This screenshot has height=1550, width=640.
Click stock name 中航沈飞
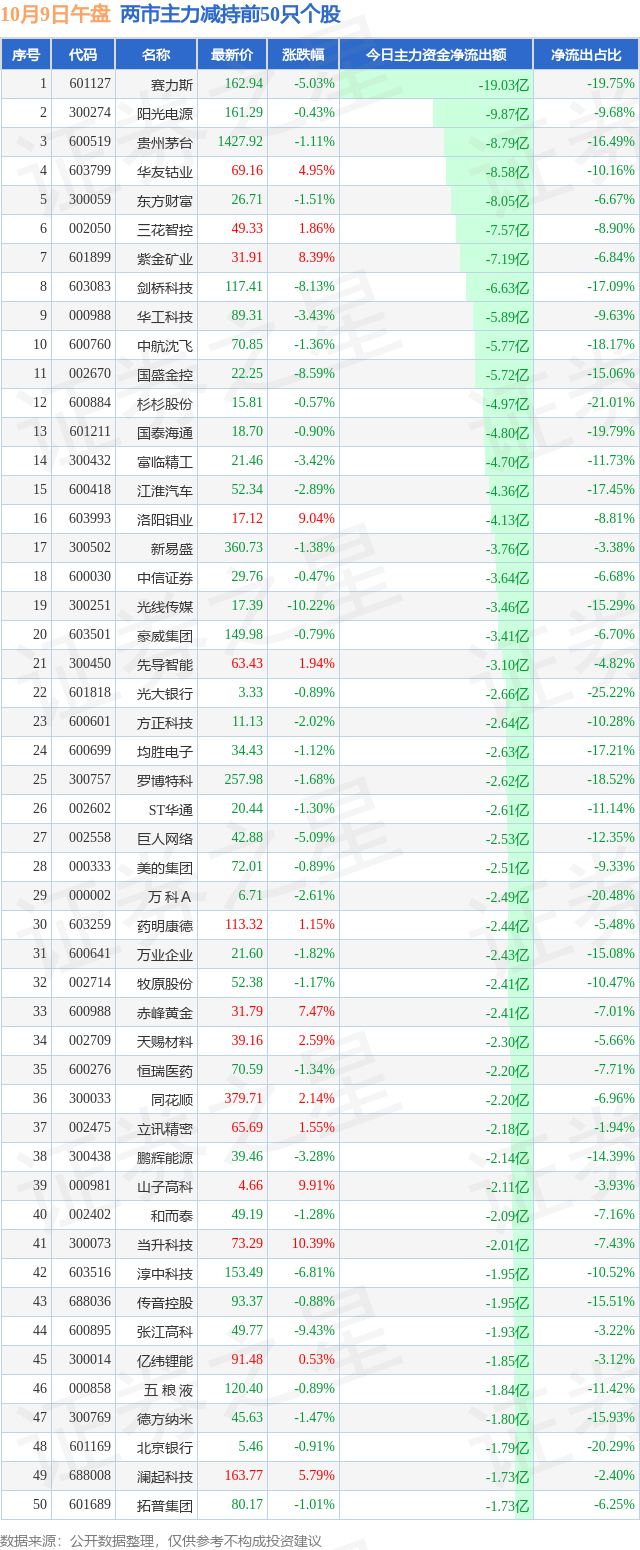tap(164, 345)
